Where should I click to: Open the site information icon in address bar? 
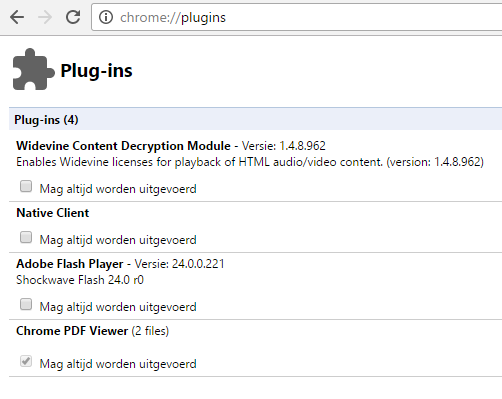[x=106, y=17]
